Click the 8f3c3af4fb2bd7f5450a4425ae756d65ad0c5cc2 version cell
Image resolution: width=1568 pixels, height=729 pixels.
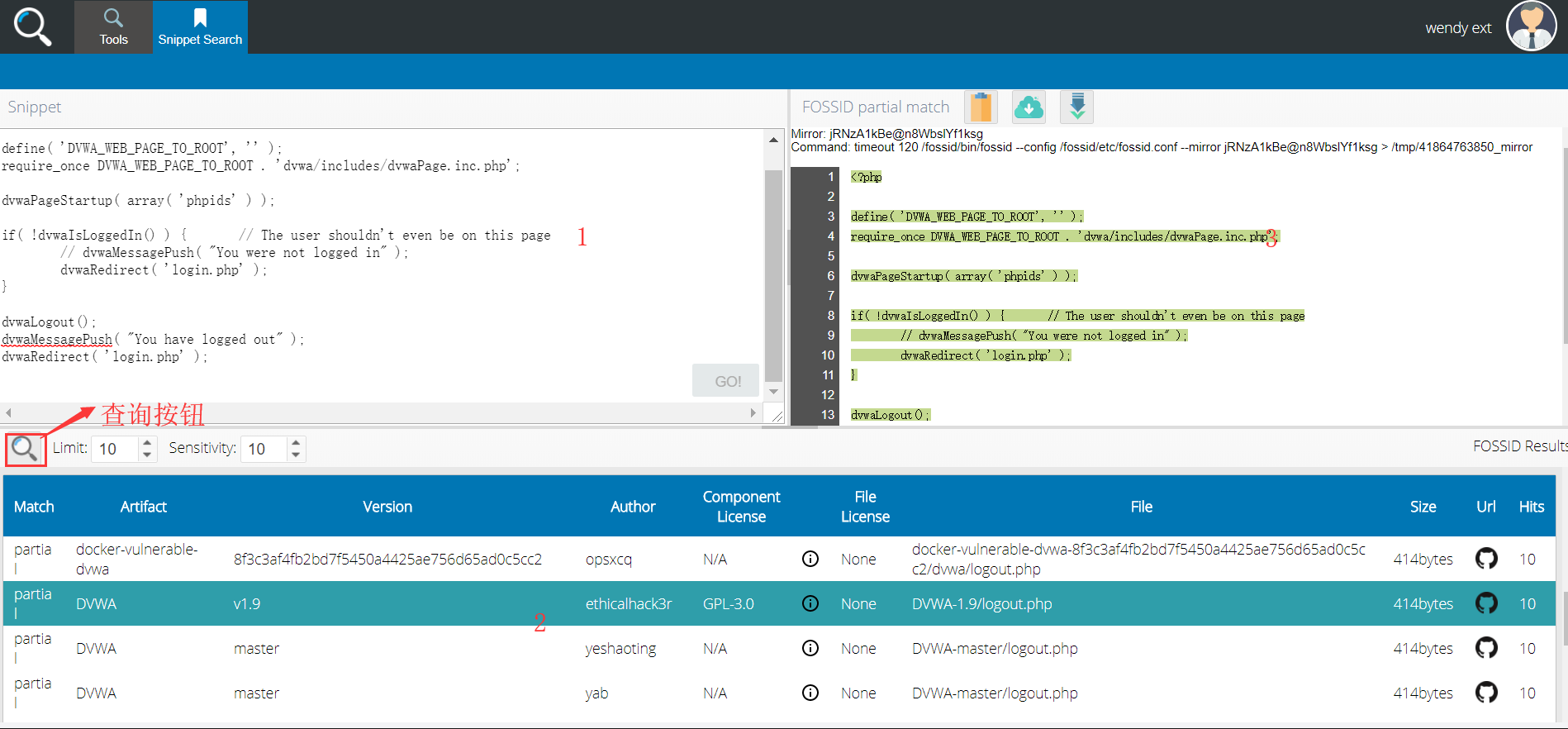tap(387, 559)
